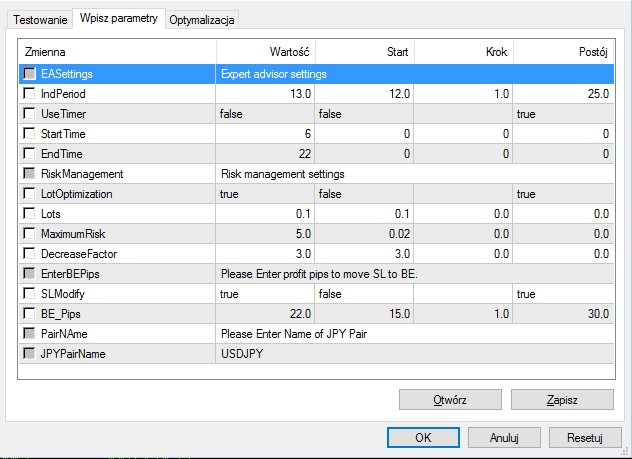This screenshot has height=459, width=632.
Task: Click the Zapisz button
Action: pyautogui.click(x=562, y=399)
